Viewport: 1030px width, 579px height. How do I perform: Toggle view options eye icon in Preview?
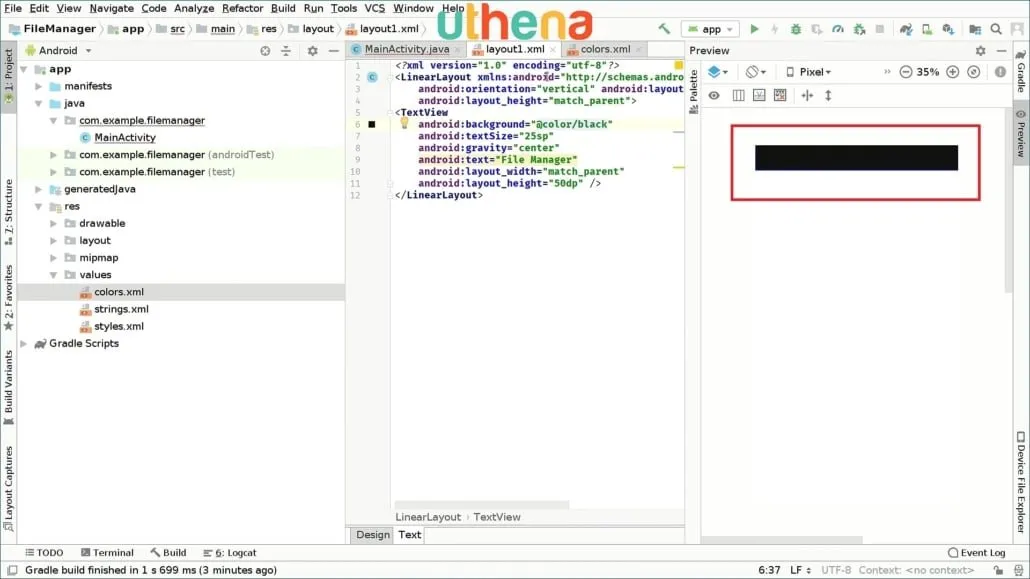click(x=714, y=95)
